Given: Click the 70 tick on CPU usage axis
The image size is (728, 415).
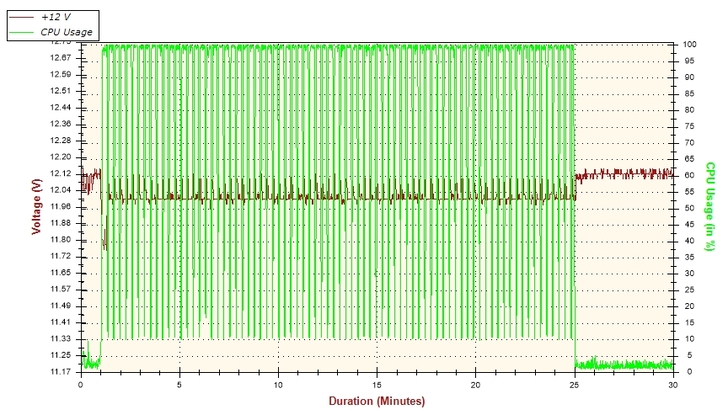Looking at the screenshot, I should coord(689,143).
